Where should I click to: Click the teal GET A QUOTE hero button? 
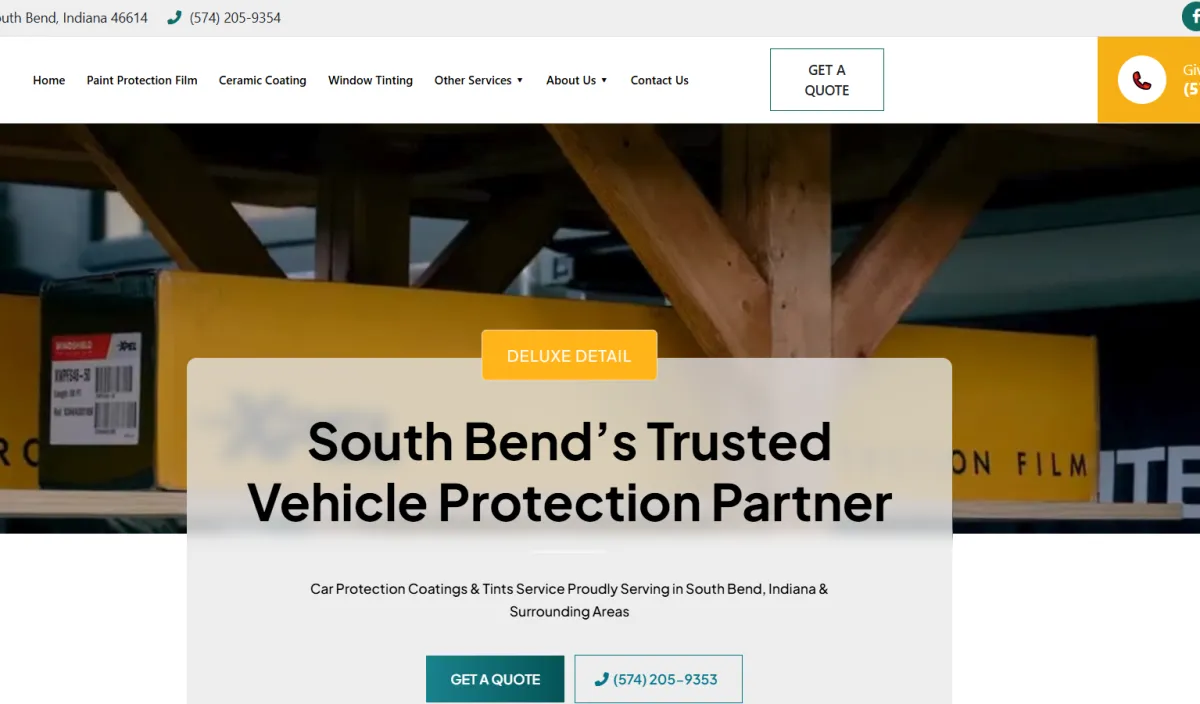(495, 679)
